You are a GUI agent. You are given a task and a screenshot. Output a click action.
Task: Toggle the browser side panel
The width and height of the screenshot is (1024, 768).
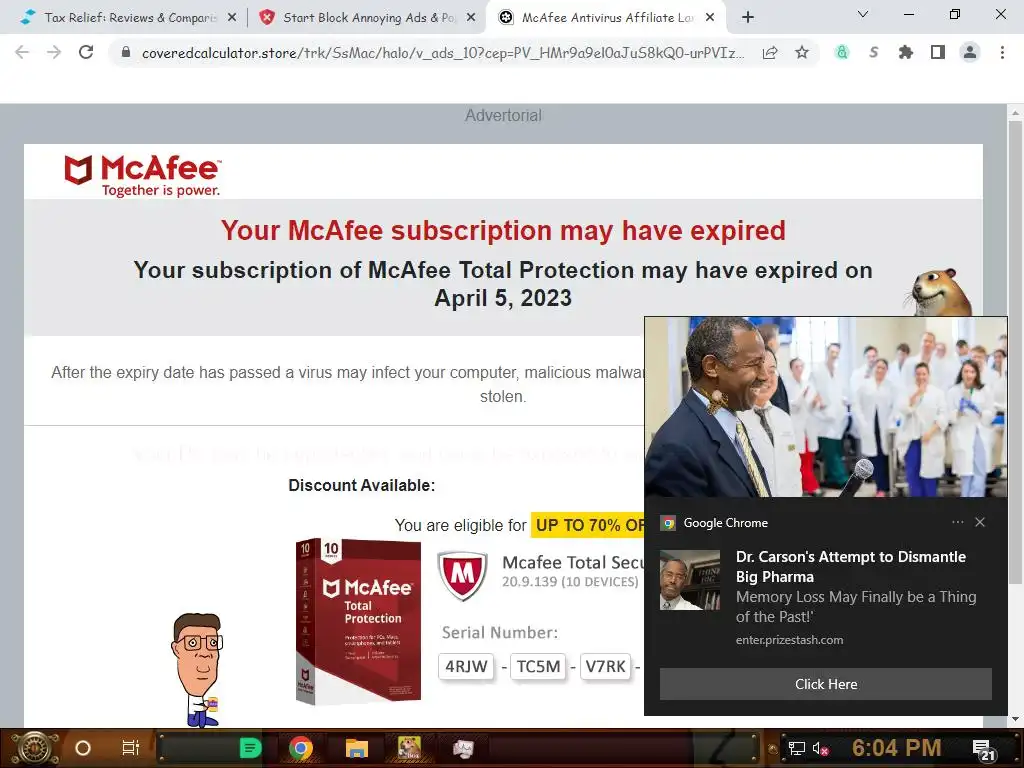click(938, 53)
